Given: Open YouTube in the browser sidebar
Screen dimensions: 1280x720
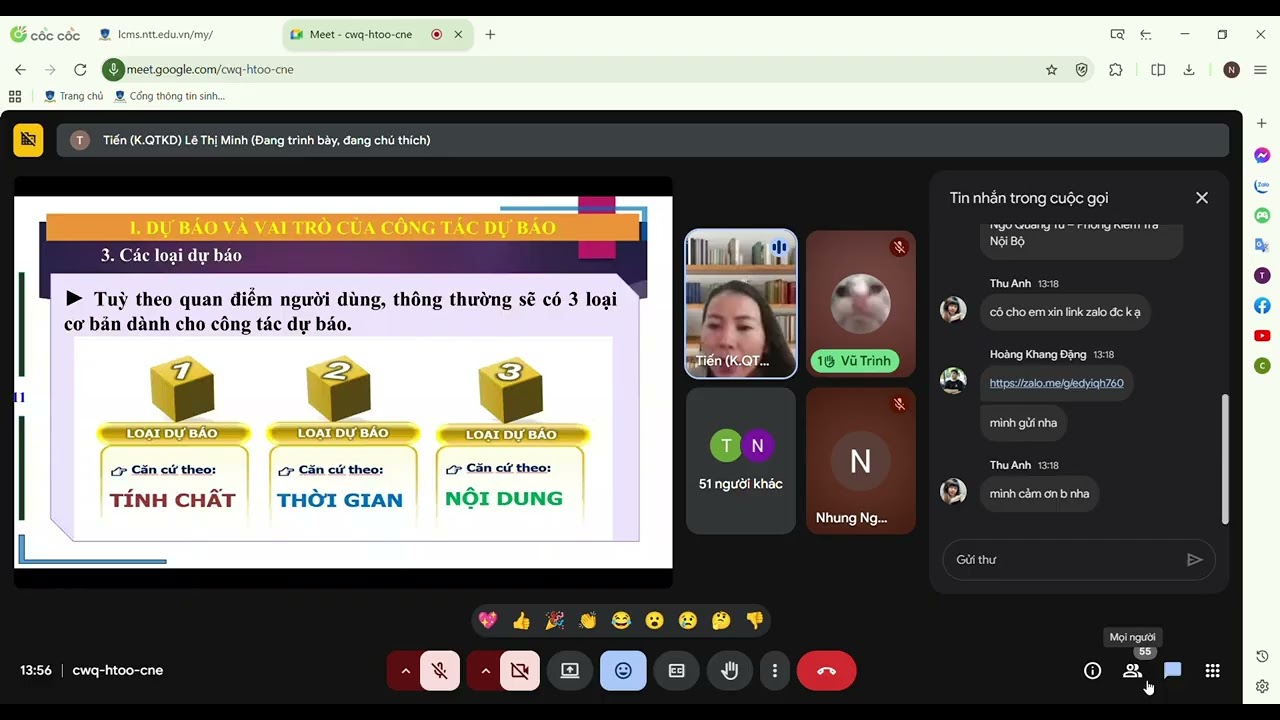Looking at the screenshot, I should tap(1262, 336).
